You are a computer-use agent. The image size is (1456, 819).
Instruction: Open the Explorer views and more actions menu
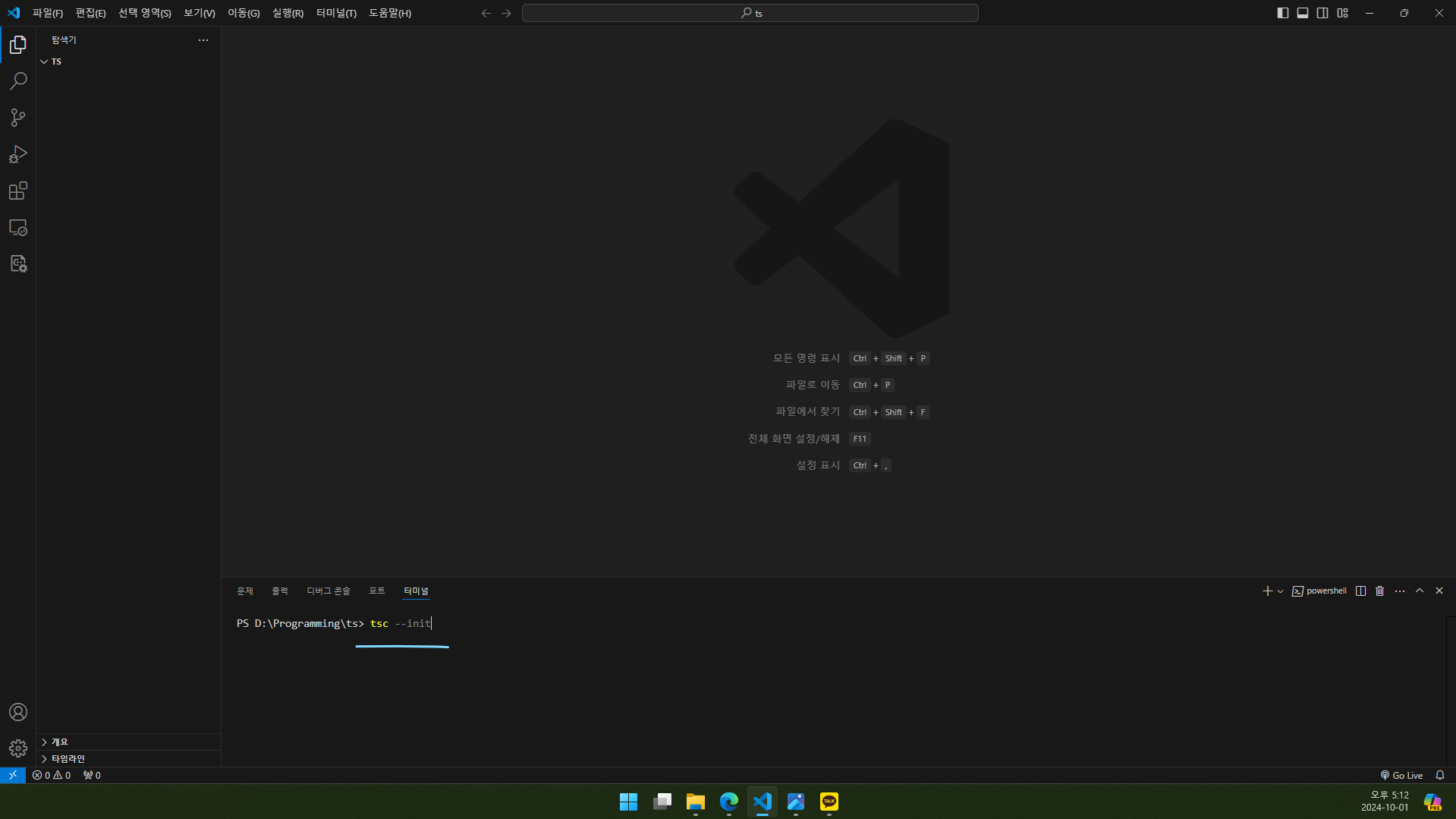coord(203,40)
